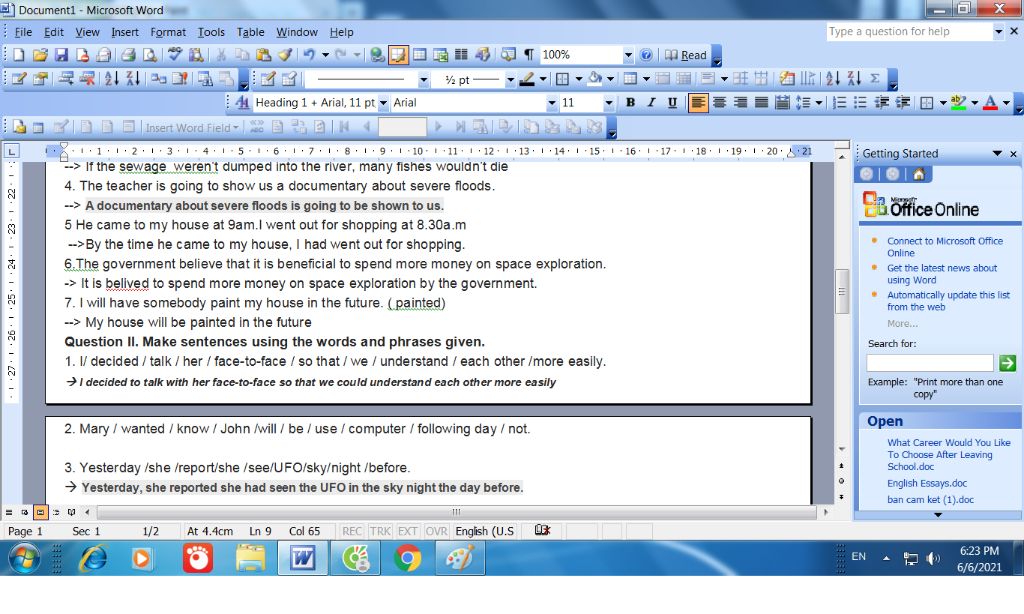Open the Tools menu
This screenshot has height=614, width=1024.
tap(211, 32)
